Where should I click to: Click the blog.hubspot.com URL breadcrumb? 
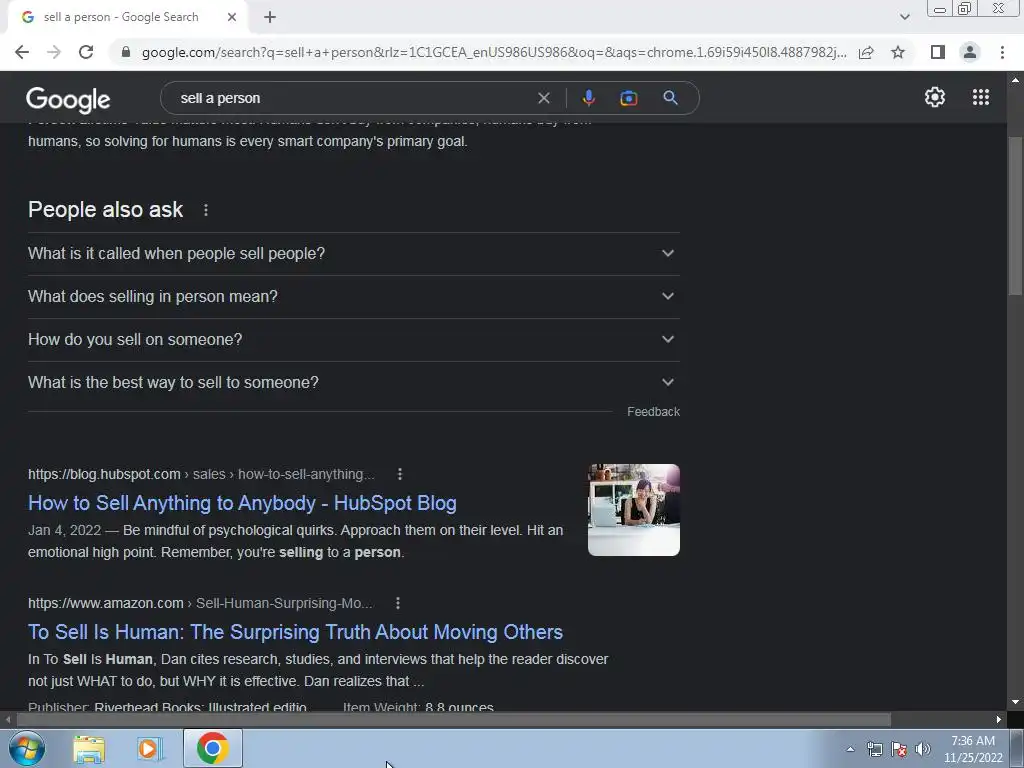201,474
